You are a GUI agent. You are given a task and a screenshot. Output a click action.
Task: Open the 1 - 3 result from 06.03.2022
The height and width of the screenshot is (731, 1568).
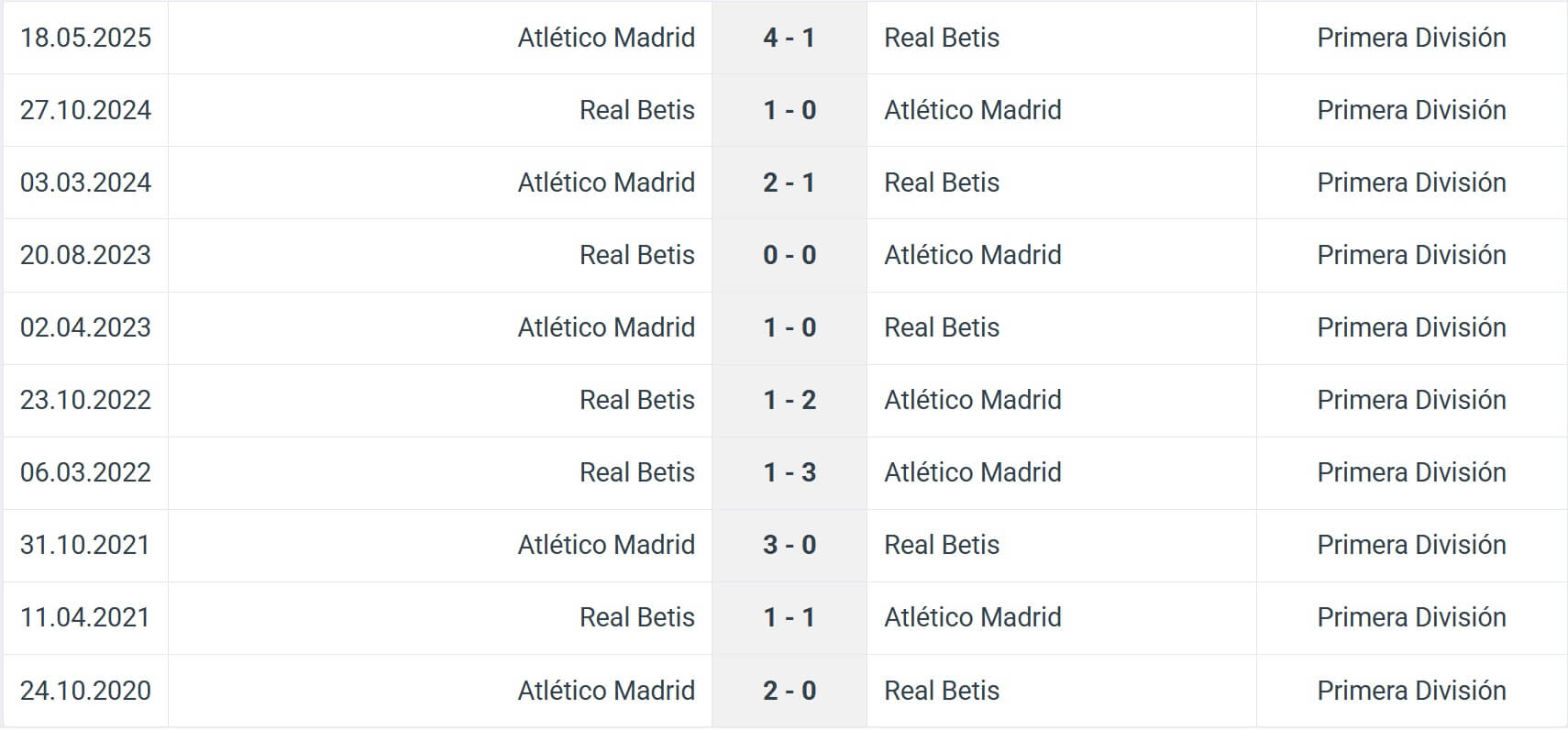[789, 472]
